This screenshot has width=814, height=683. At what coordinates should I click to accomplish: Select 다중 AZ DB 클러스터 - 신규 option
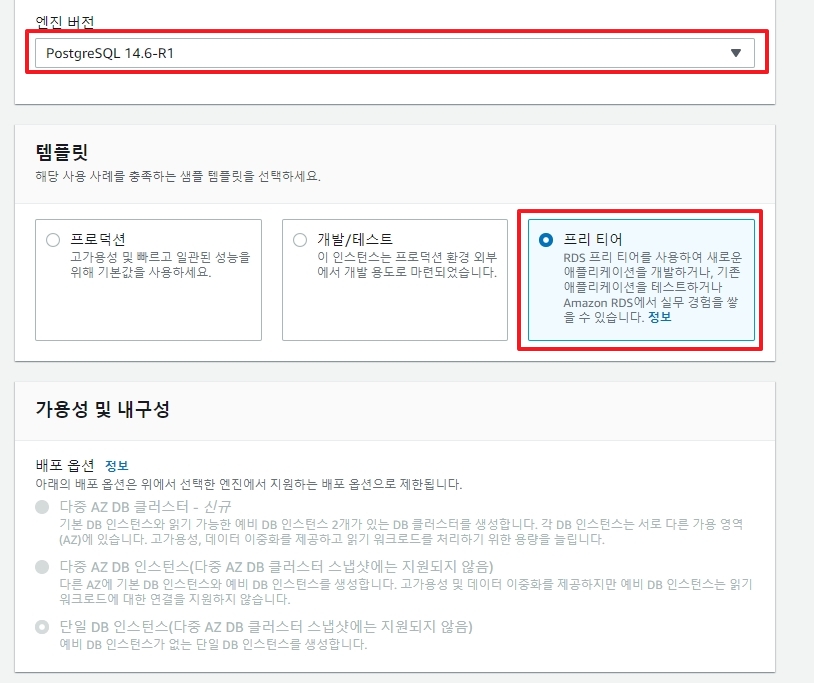(42, 507)
